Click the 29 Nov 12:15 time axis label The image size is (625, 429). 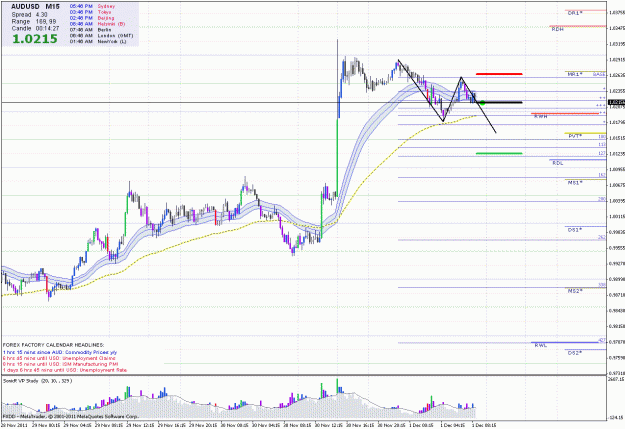142,425
